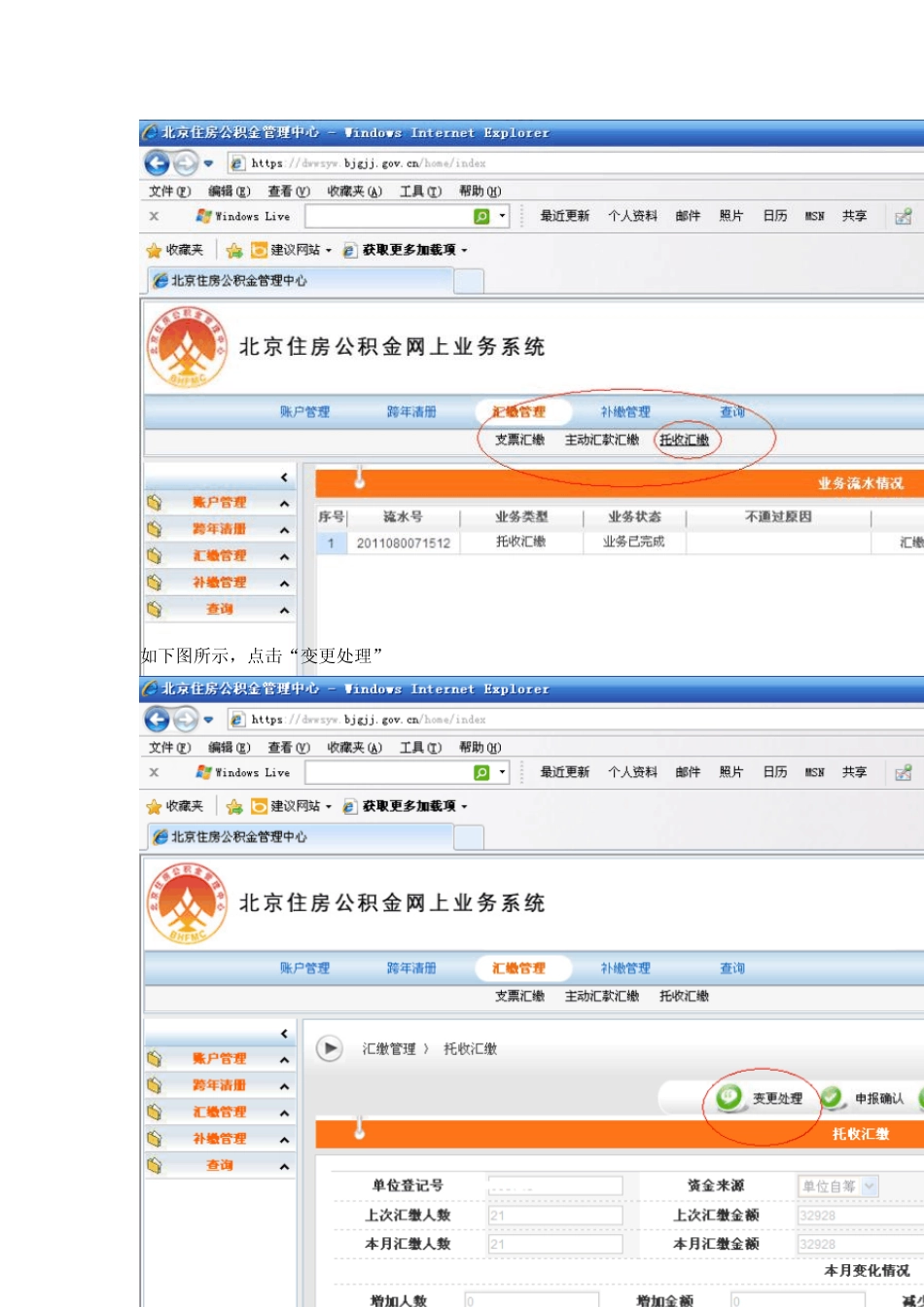Viewport: 924px width, 1307px height.
Task: Click the BHFMC logo in the 业务流水情况 window
Action: (187, 348)
